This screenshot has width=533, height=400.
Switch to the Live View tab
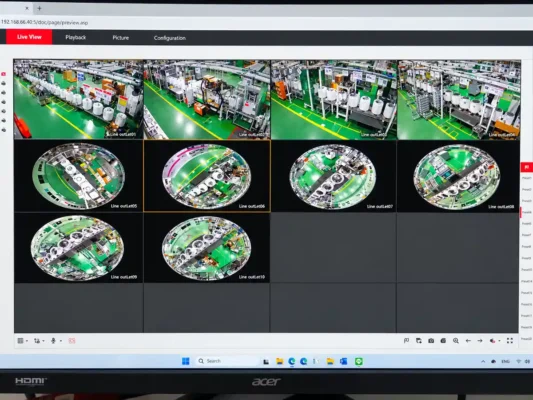[x=29, y=37]
